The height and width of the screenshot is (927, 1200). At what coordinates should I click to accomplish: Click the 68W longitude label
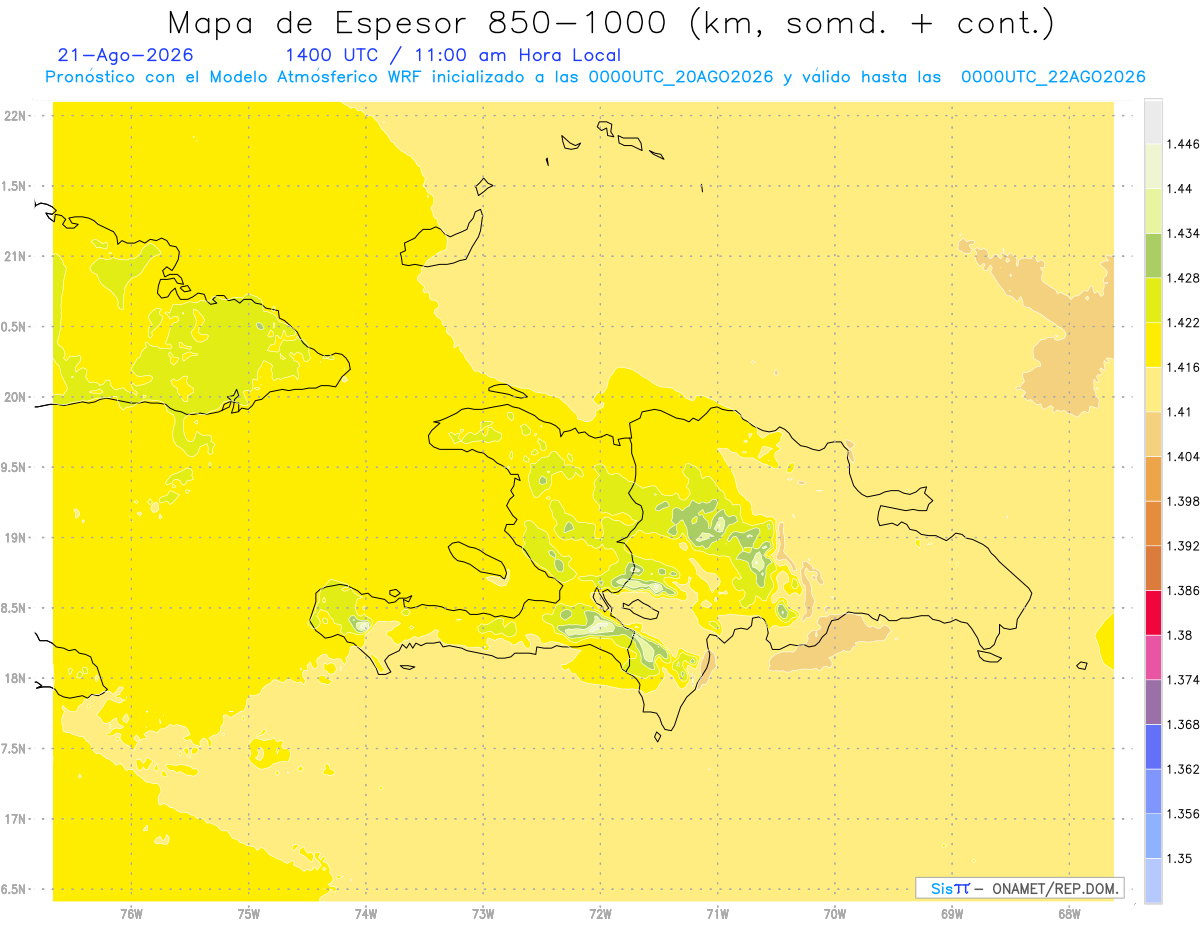pos(1069,913)
